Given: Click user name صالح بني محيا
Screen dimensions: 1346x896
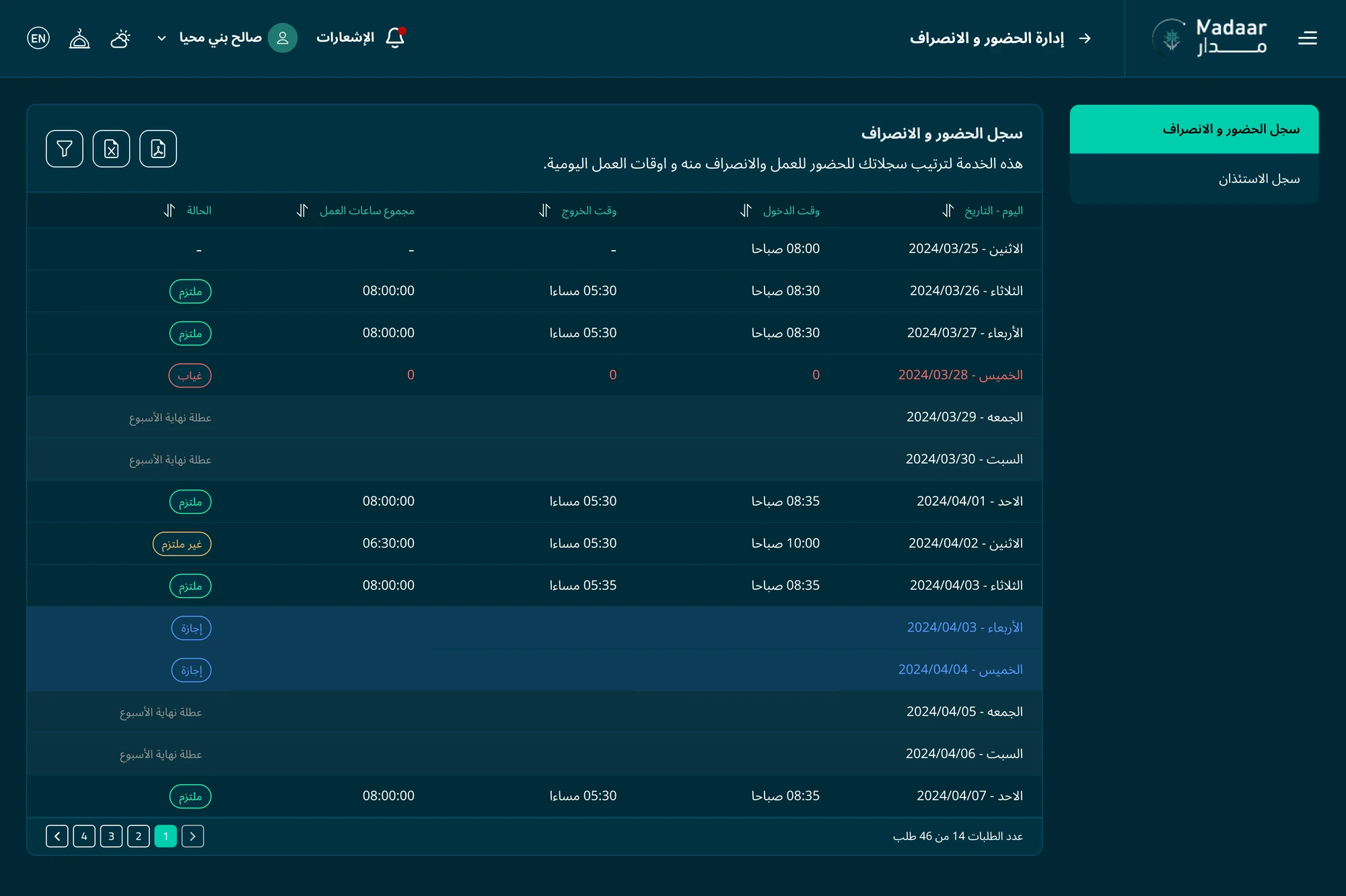Looking at the screenshot, I should coord(221,38).
